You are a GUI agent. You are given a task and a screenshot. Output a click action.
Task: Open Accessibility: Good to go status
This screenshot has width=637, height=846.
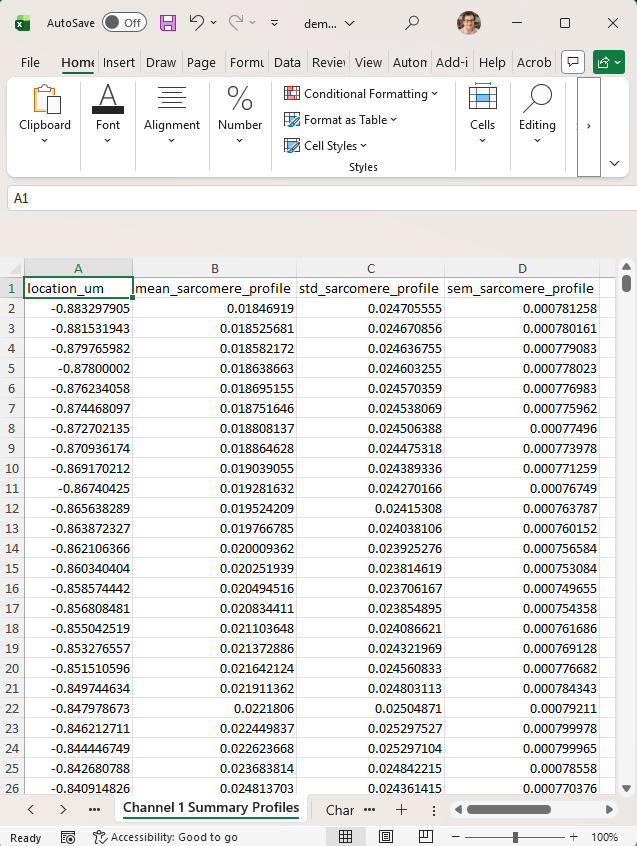click(x=166, y=837)
